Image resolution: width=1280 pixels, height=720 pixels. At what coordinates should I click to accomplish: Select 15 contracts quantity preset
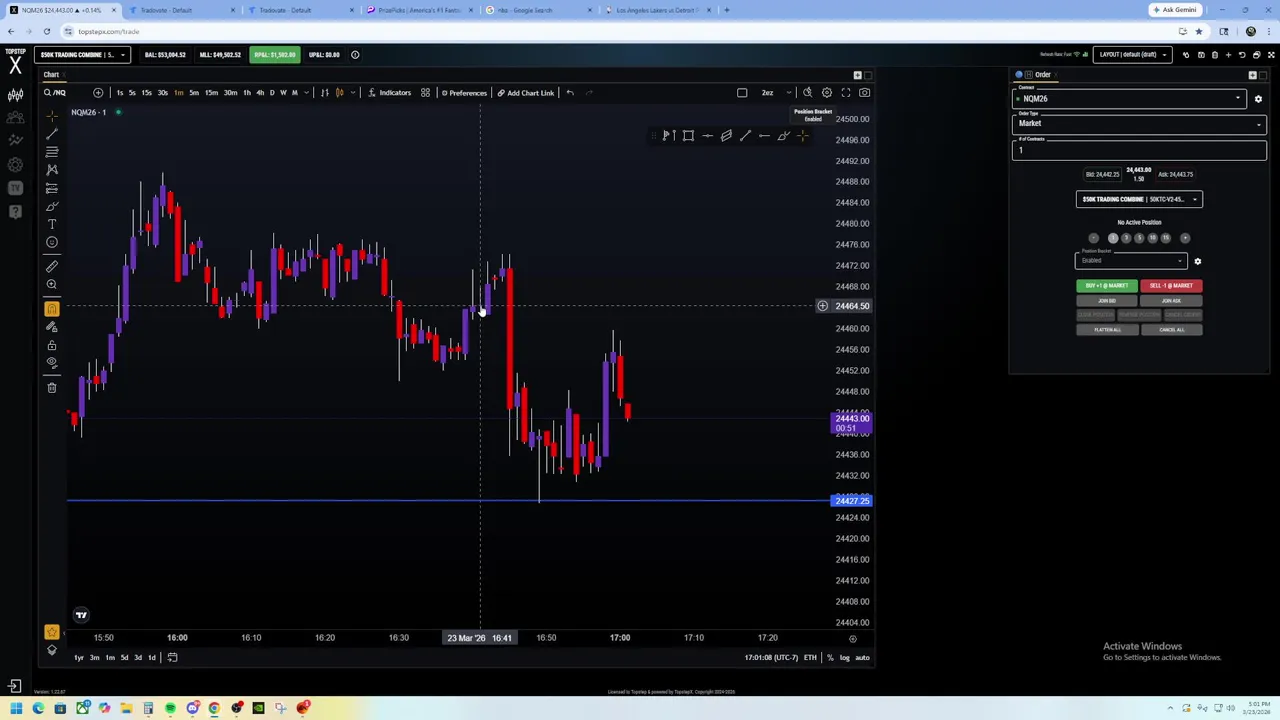[x=1165, y=238]
